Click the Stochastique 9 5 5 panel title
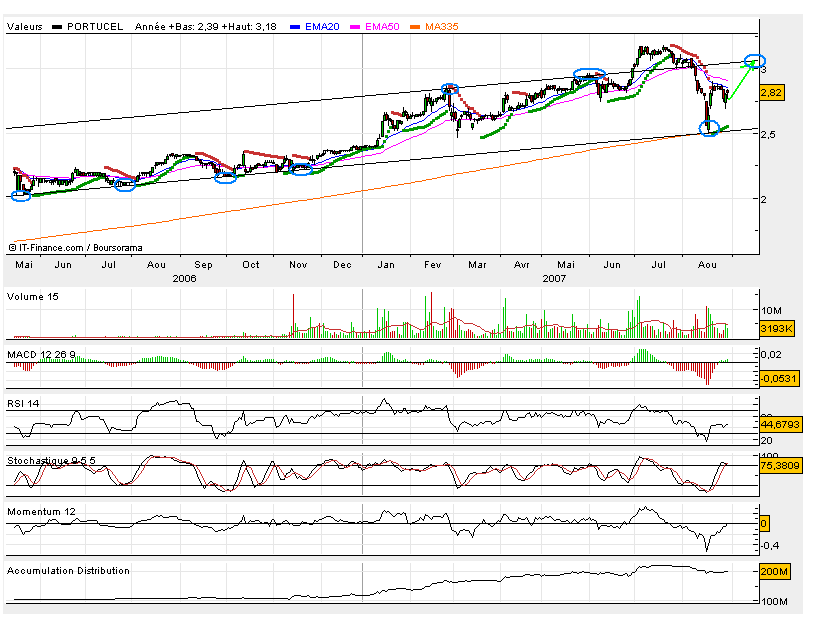This screenshot has height=627, width=816. [51, 460]
